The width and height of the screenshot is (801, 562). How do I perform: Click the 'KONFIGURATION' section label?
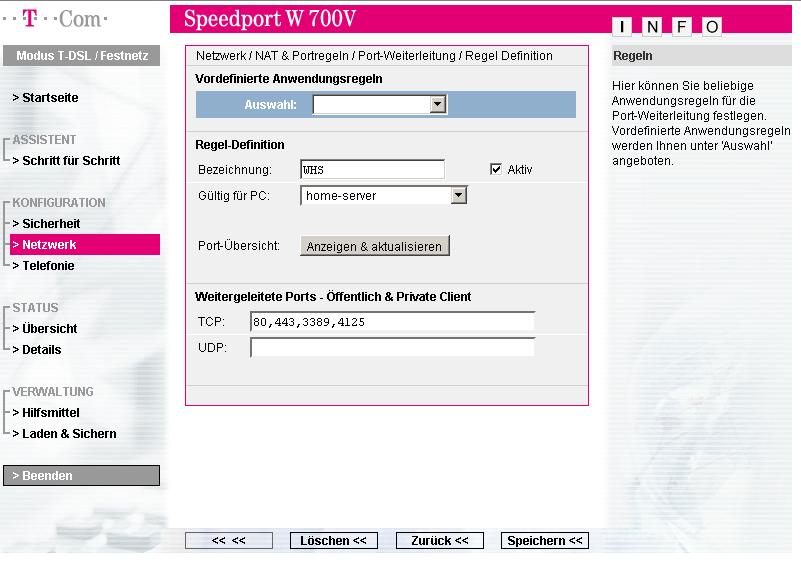59,203
